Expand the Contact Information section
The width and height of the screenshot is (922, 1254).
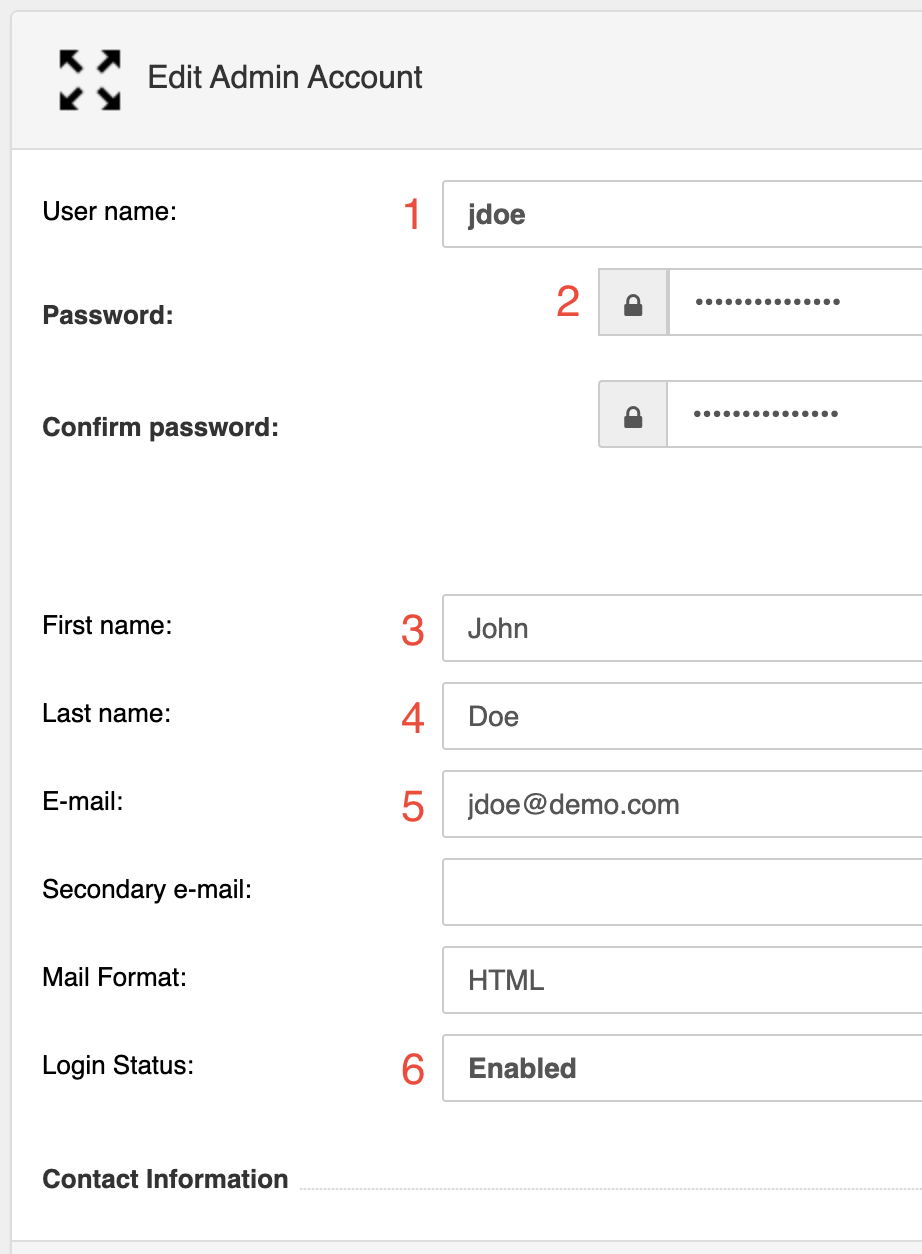coord(165,1179)
